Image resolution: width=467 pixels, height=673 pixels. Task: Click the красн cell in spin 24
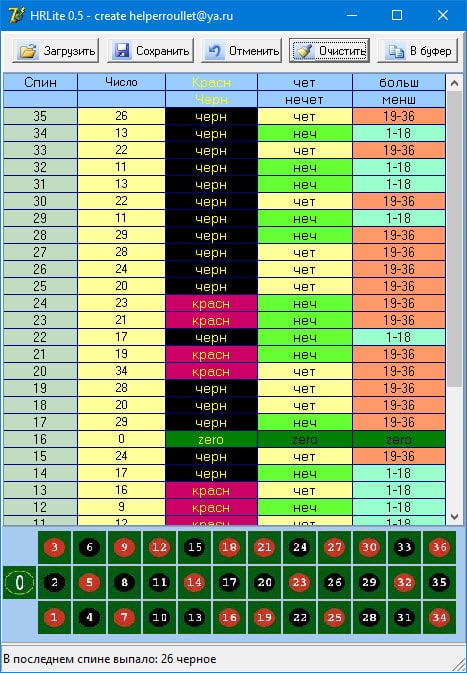click(211, 304)
